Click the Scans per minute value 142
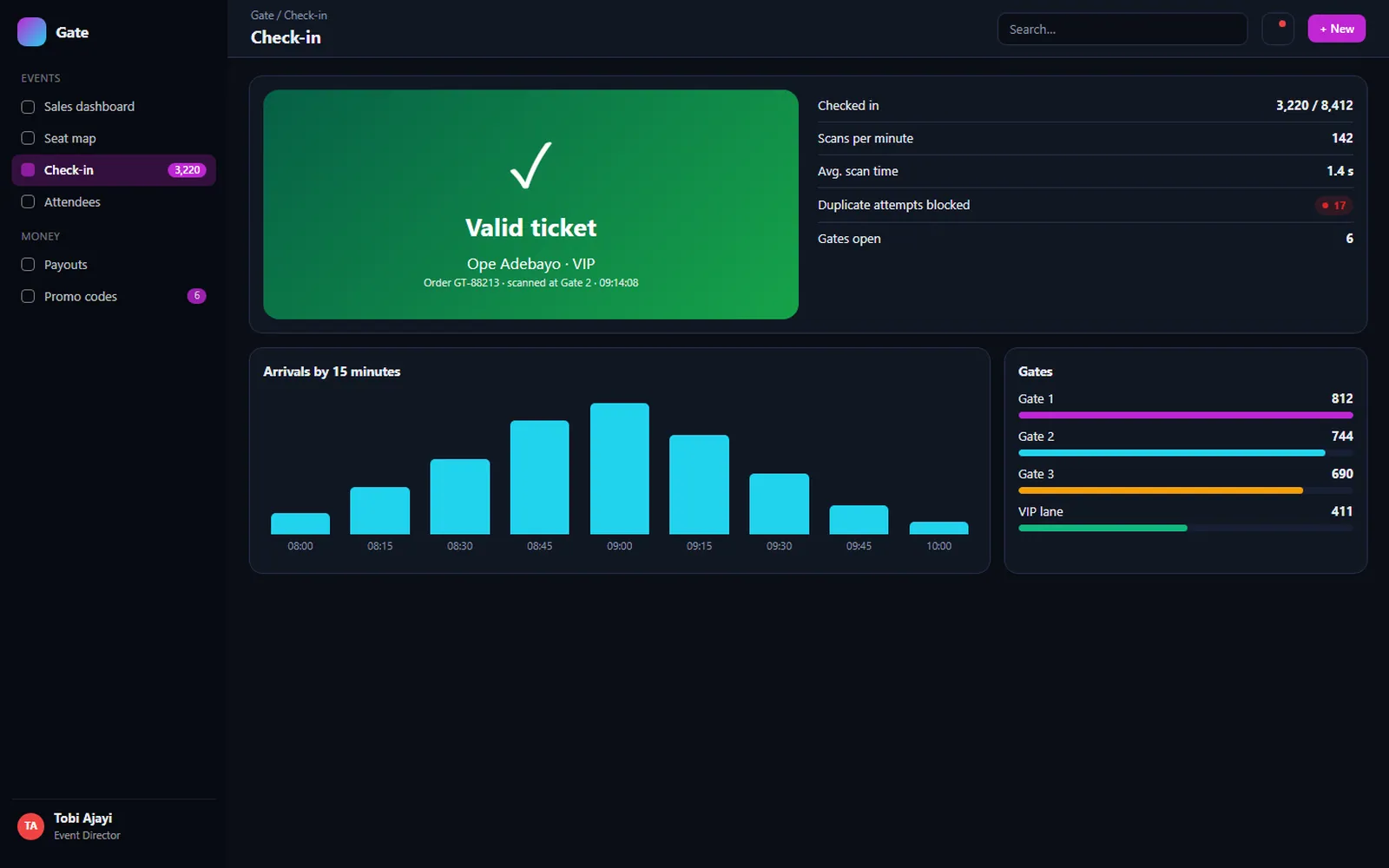Screen dimensions: 1389x868 [x=1342, y=138]
